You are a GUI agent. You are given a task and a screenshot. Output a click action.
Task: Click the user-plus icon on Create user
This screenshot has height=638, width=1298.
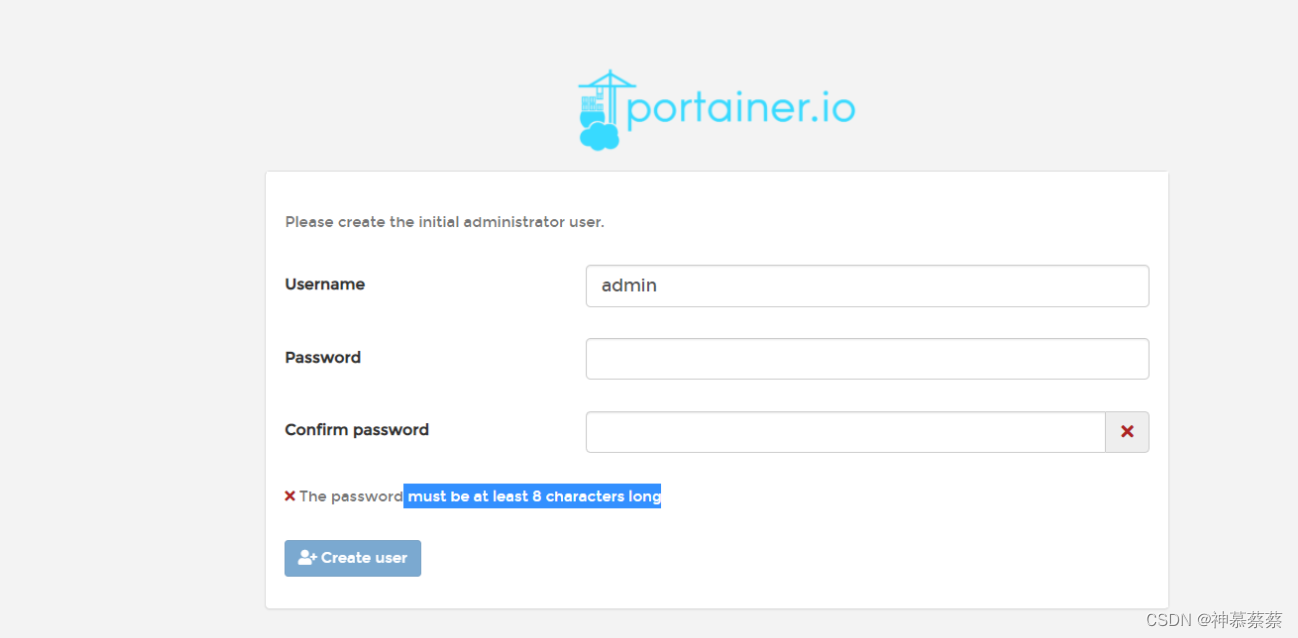(x=307, y=558)
